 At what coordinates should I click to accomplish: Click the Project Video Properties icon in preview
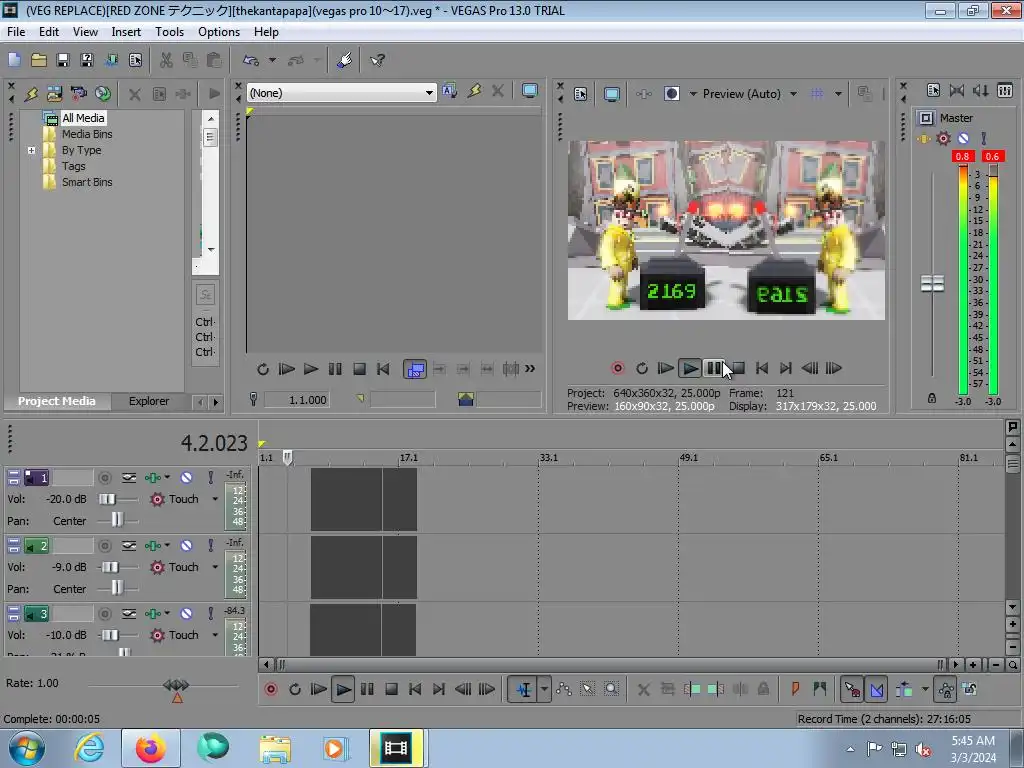[581, 94]
